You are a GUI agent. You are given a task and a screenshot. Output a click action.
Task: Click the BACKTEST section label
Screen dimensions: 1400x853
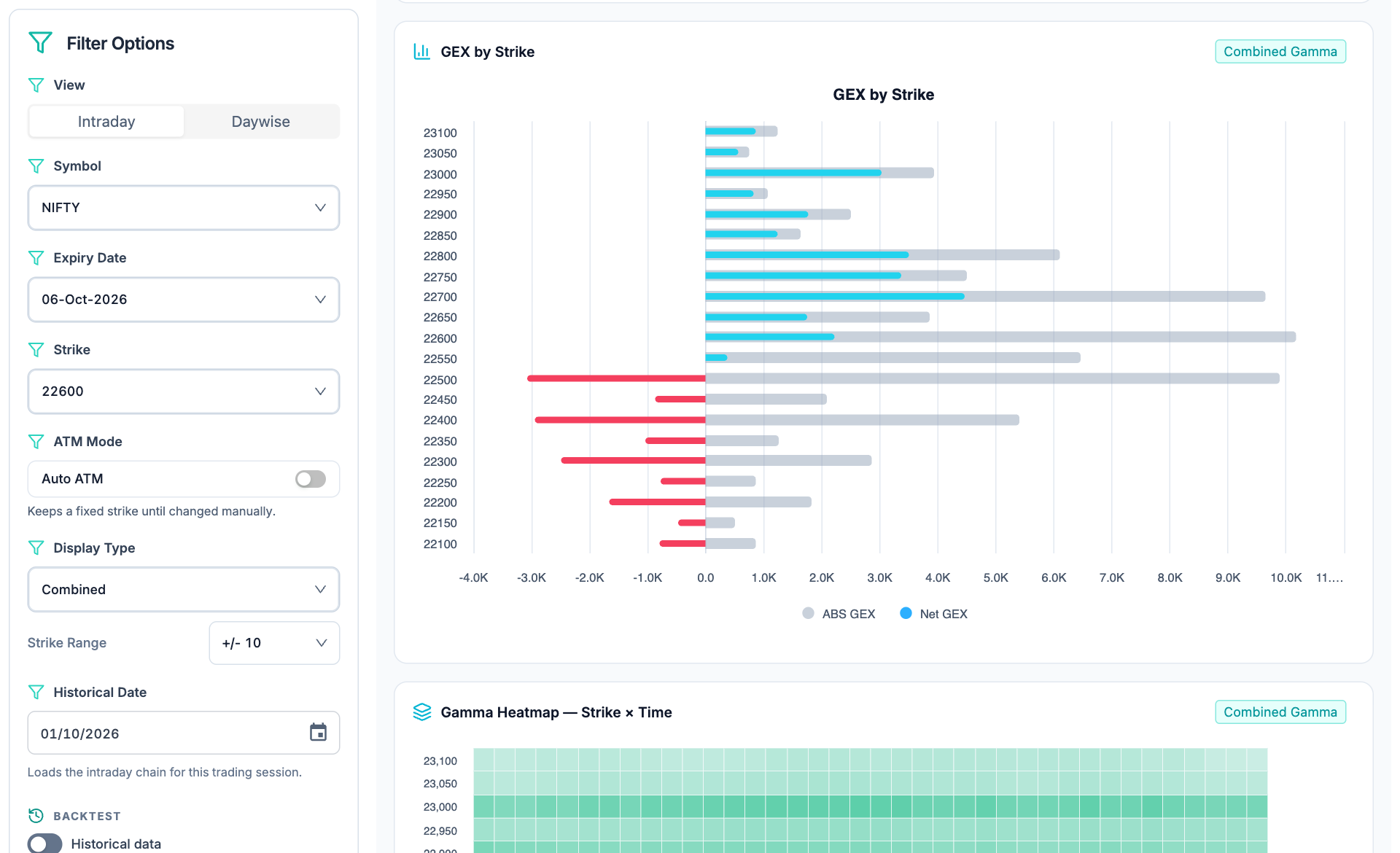(x=87, y=816)
